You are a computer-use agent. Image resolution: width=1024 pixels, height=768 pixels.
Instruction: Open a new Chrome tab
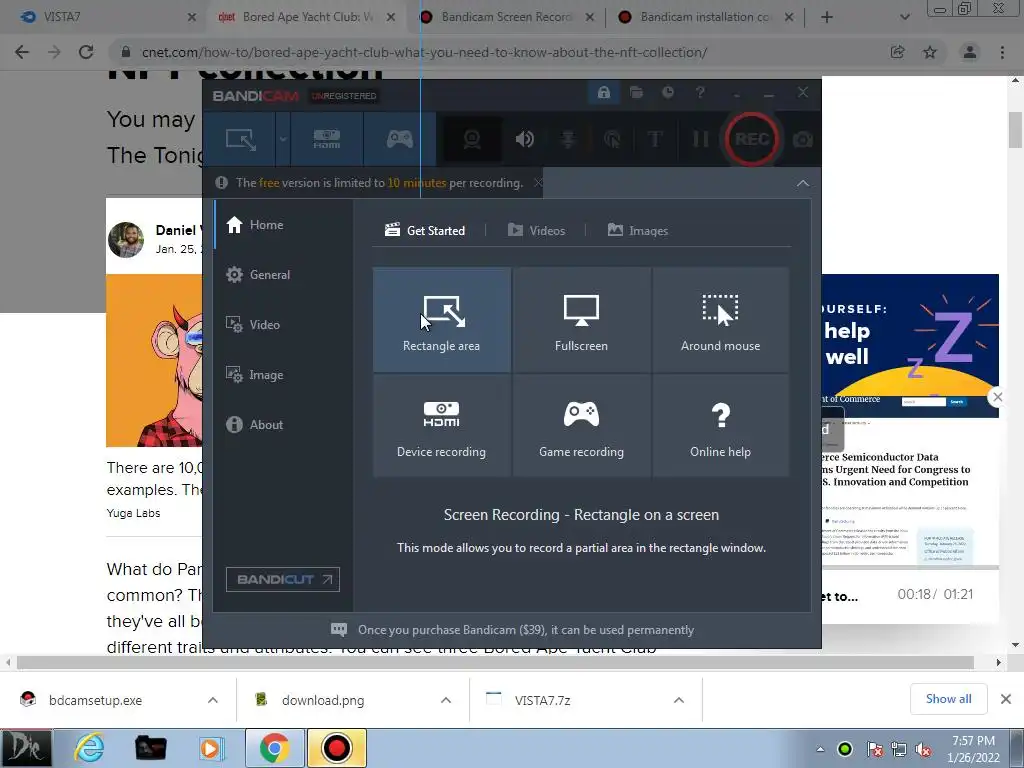(x=827, y=17)
